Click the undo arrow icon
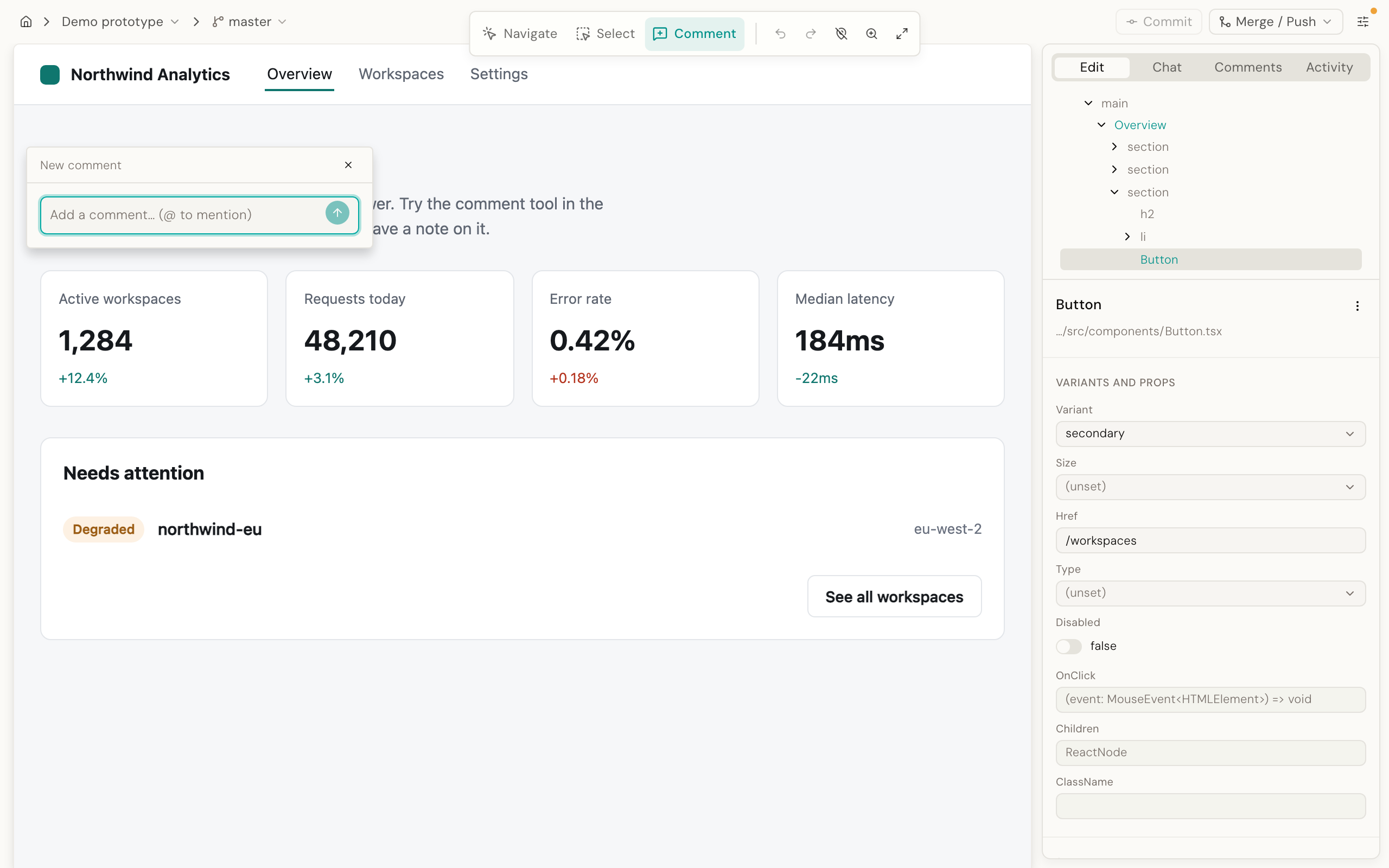 pyautogui.click(x=780, y=34)
